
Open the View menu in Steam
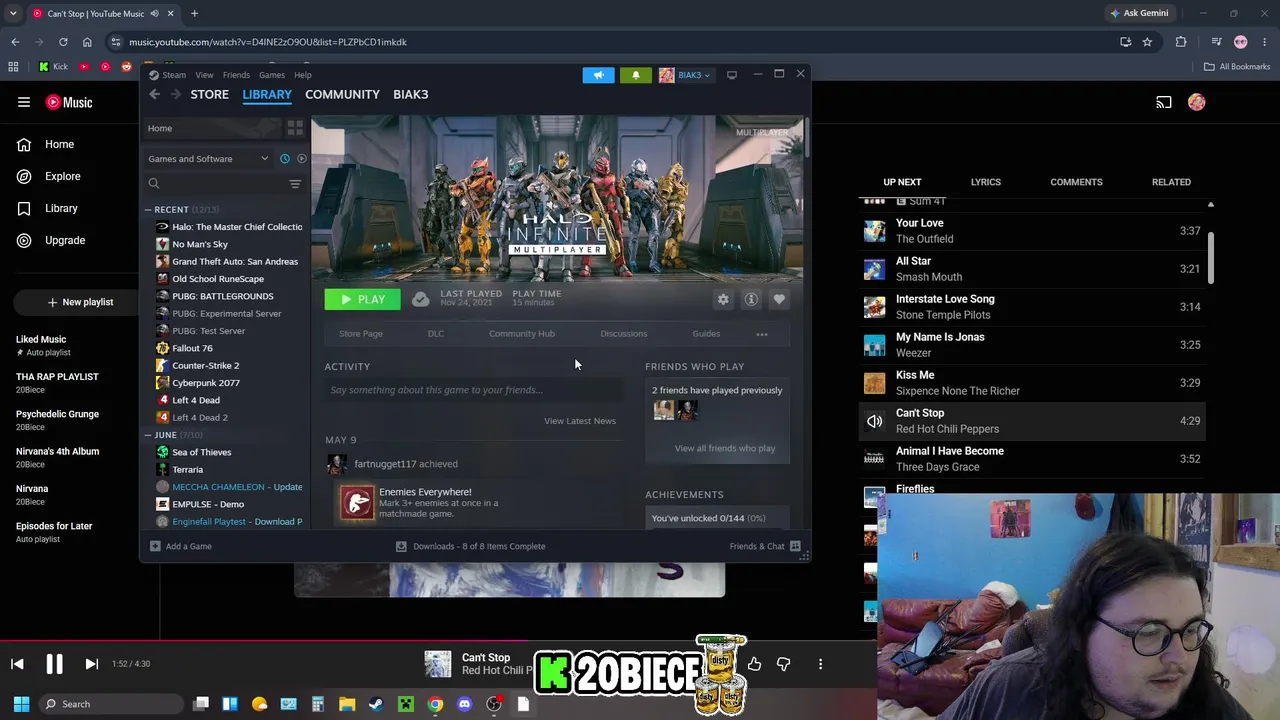tap(204, 75)
